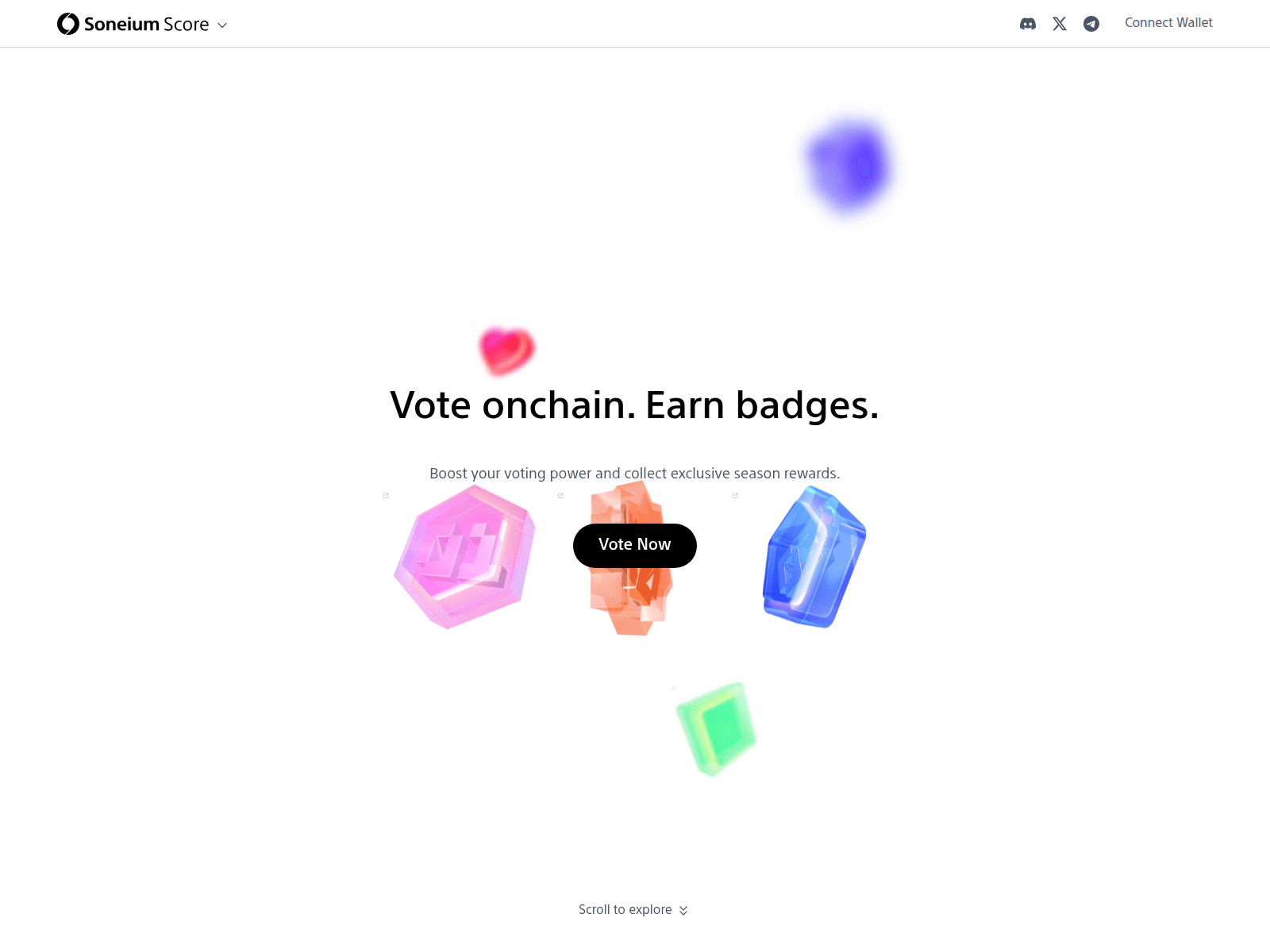This screenshot has height=952, width=1270.
Task: Expand the Soneium Score dropdown chevron
Action: click(x=222, y=25)
